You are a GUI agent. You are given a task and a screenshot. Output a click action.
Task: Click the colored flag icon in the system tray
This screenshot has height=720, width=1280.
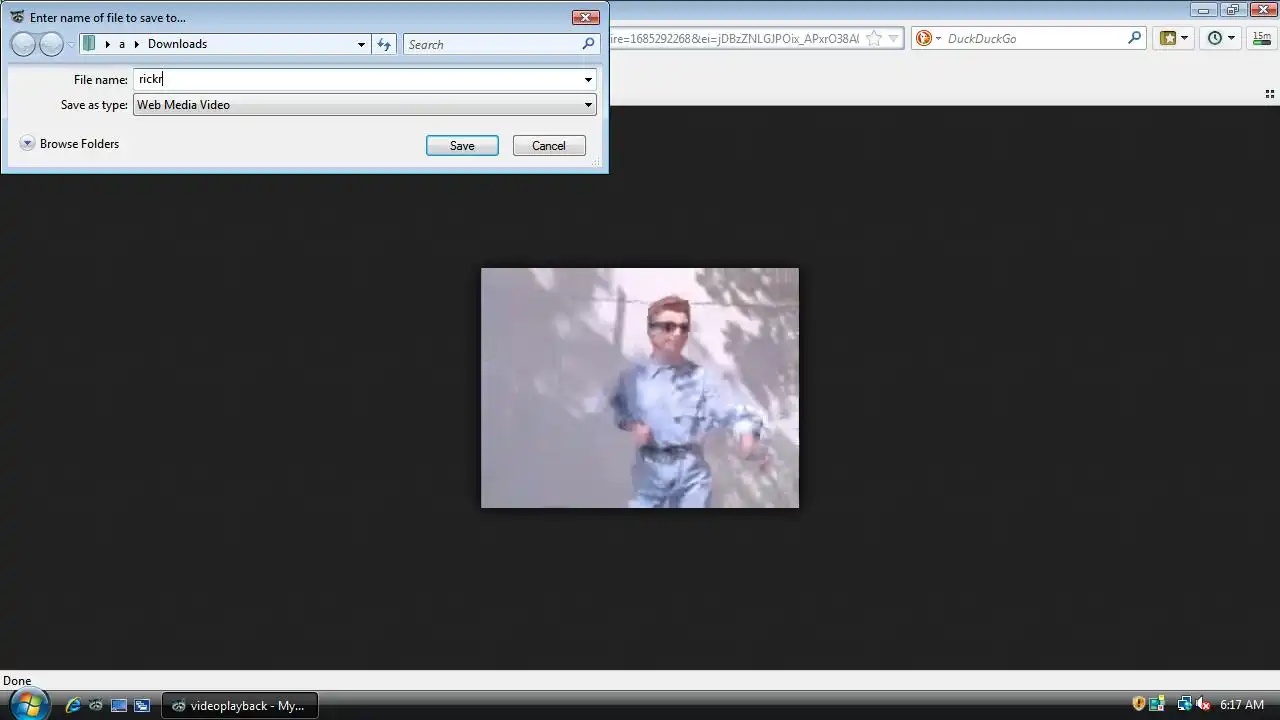[1157, 704]
